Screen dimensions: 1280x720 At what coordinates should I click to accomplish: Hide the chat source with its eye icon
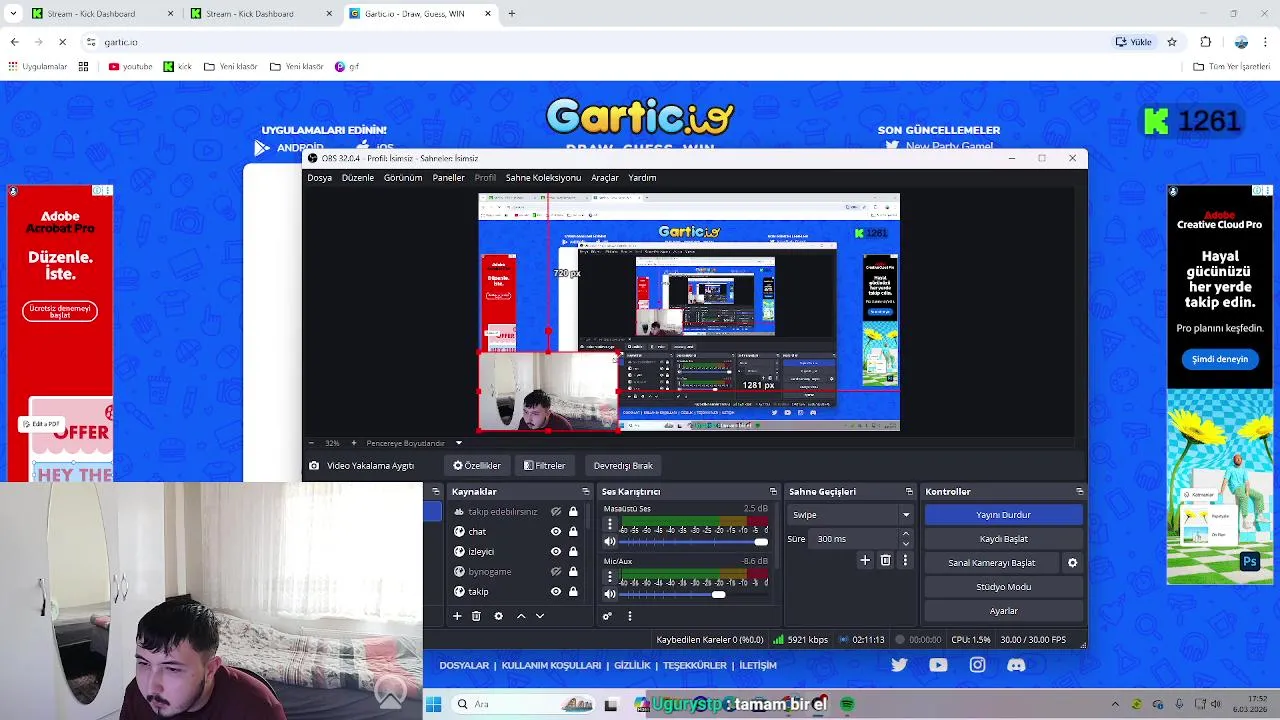(x=556, y=532)
